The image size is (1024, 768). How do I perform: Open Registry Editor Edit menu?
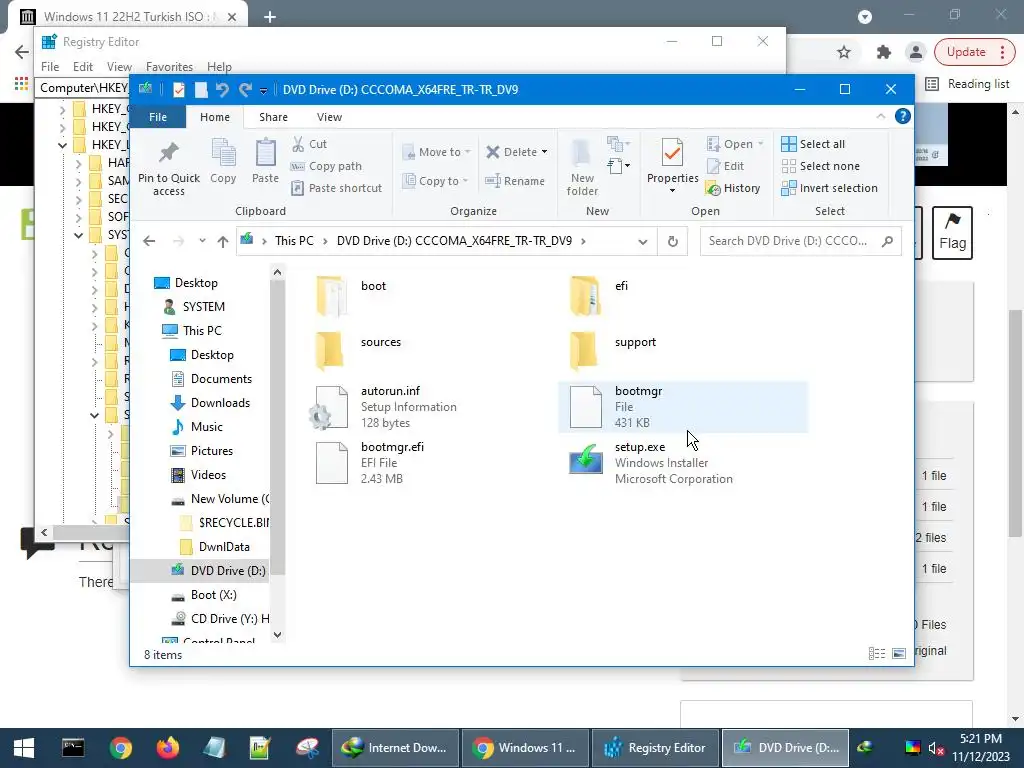point(82,67)
